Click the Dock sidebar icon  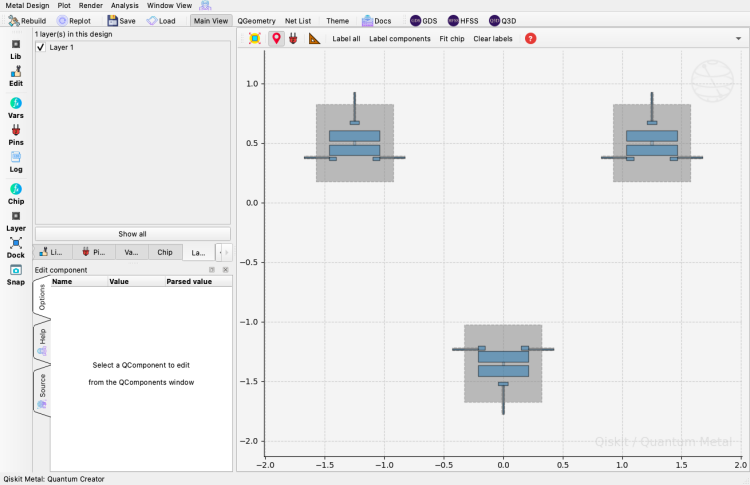(x=16, y=248)
